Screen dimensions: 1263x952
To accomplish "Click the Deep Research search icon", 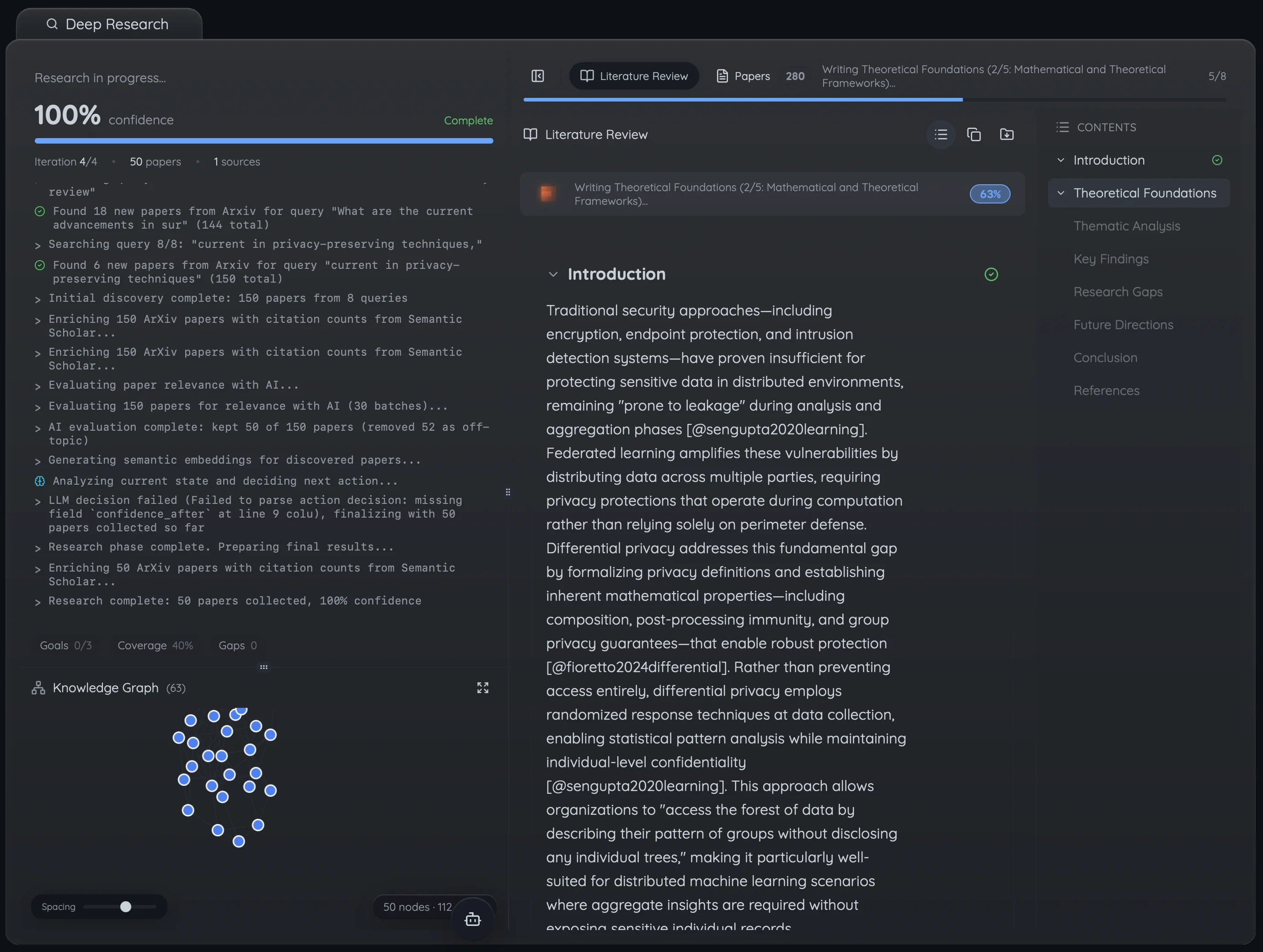I will click(52, 24).
